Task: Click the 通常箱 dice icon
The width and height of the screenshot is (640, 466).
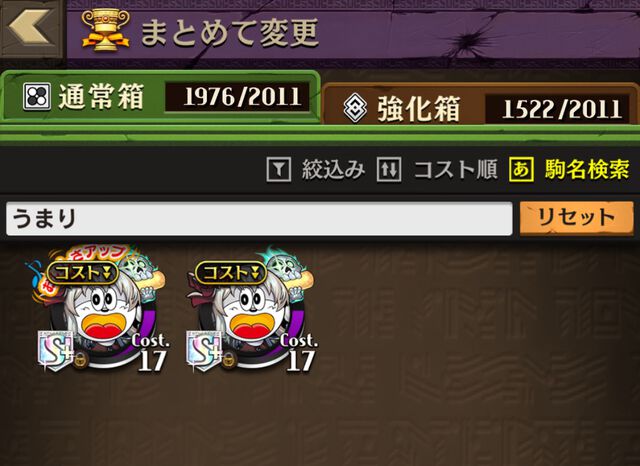Action: 37,97
